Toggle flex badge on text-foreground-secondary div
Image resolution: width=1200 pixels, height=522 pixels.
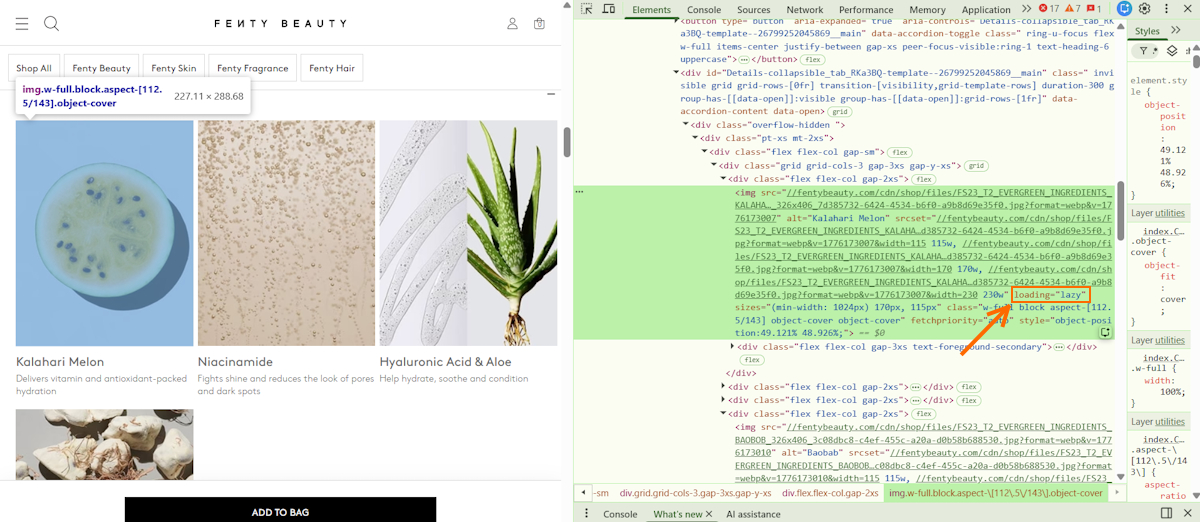751,359
